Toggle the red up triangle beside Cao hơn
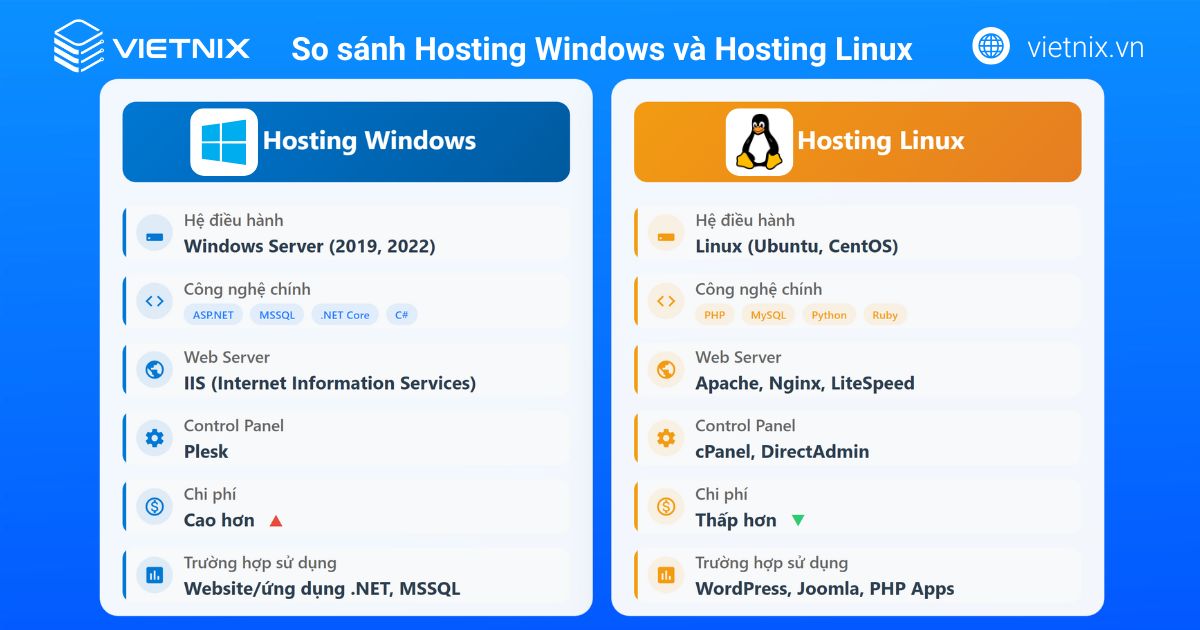Screen dimensions: 1200x630 click(275, 520)
